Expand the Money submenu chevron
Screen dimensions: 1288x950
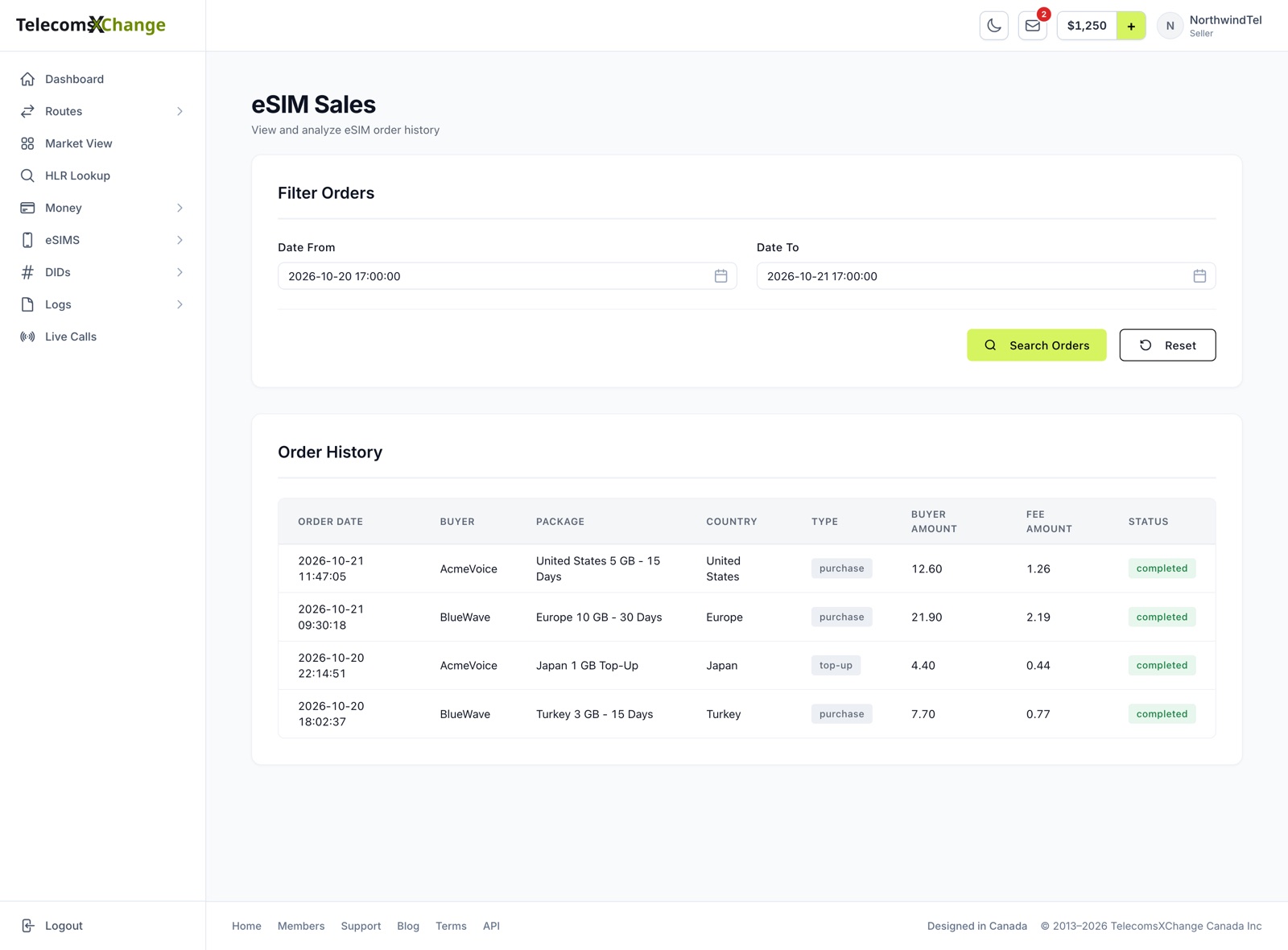click(180, 208)
